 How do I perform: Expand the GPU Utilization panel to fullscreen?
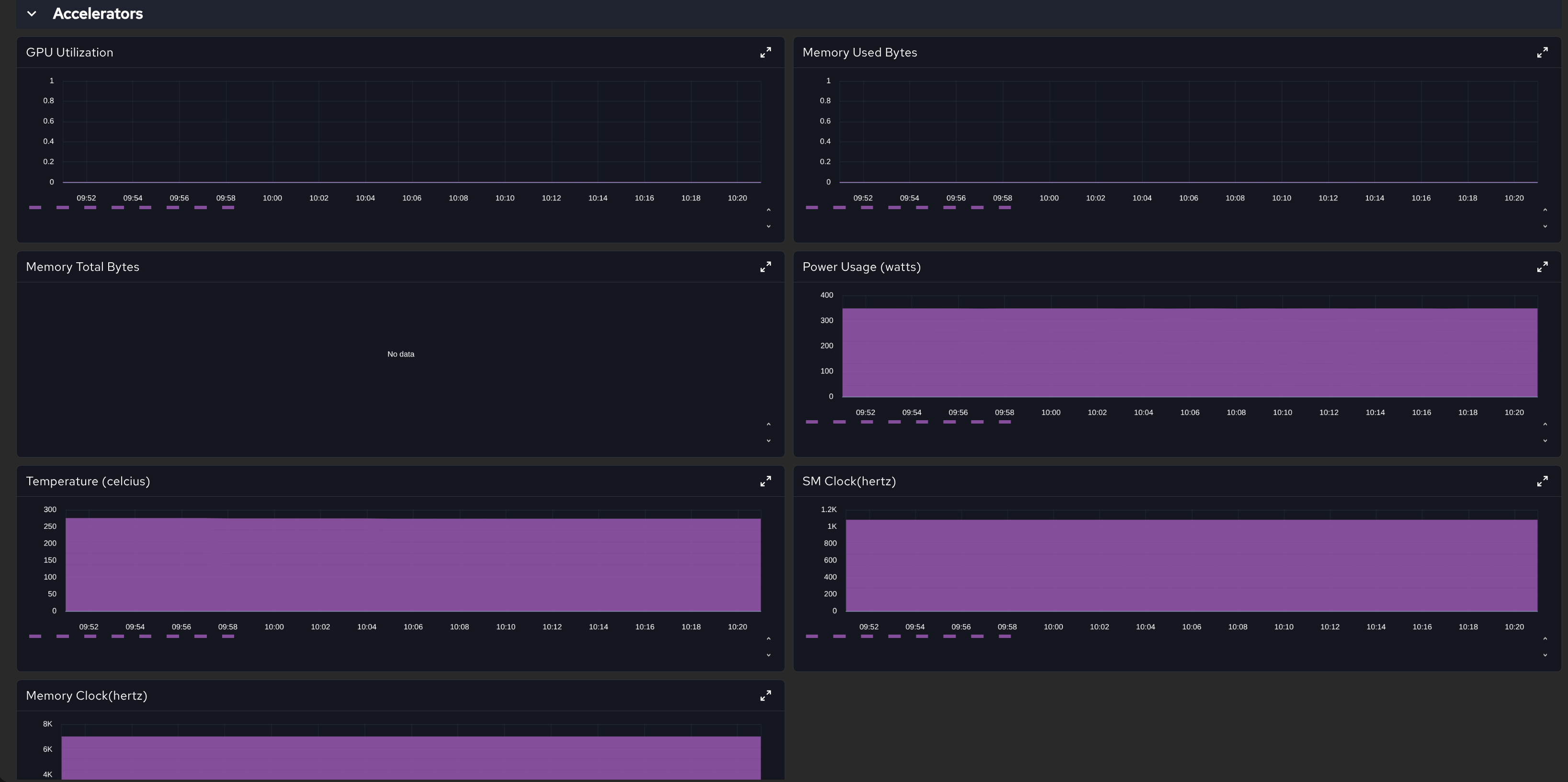click(x=765, y=53)
